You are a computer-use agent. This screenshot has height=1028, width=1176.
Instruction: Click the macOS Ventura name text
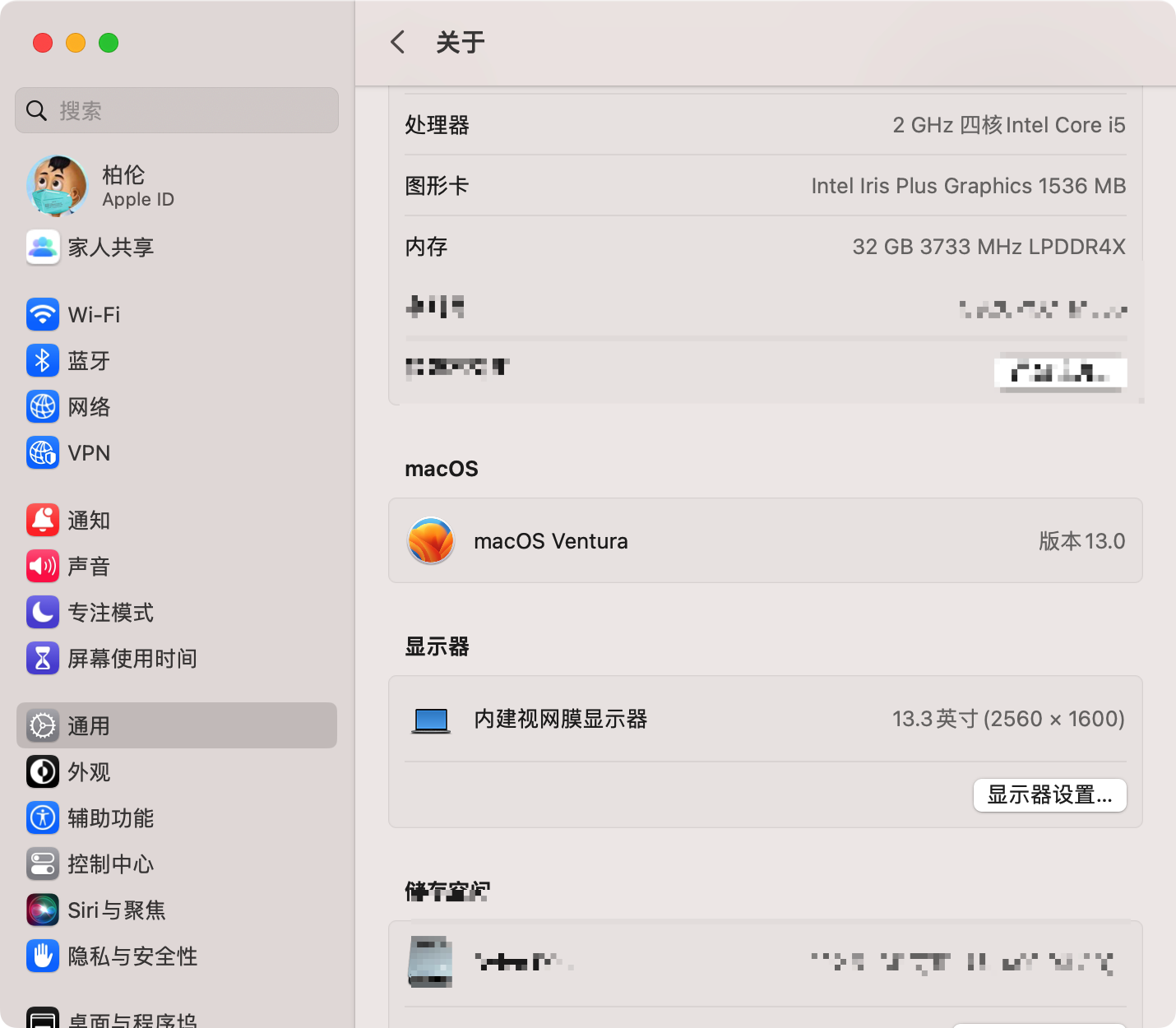tap(551, 541)
